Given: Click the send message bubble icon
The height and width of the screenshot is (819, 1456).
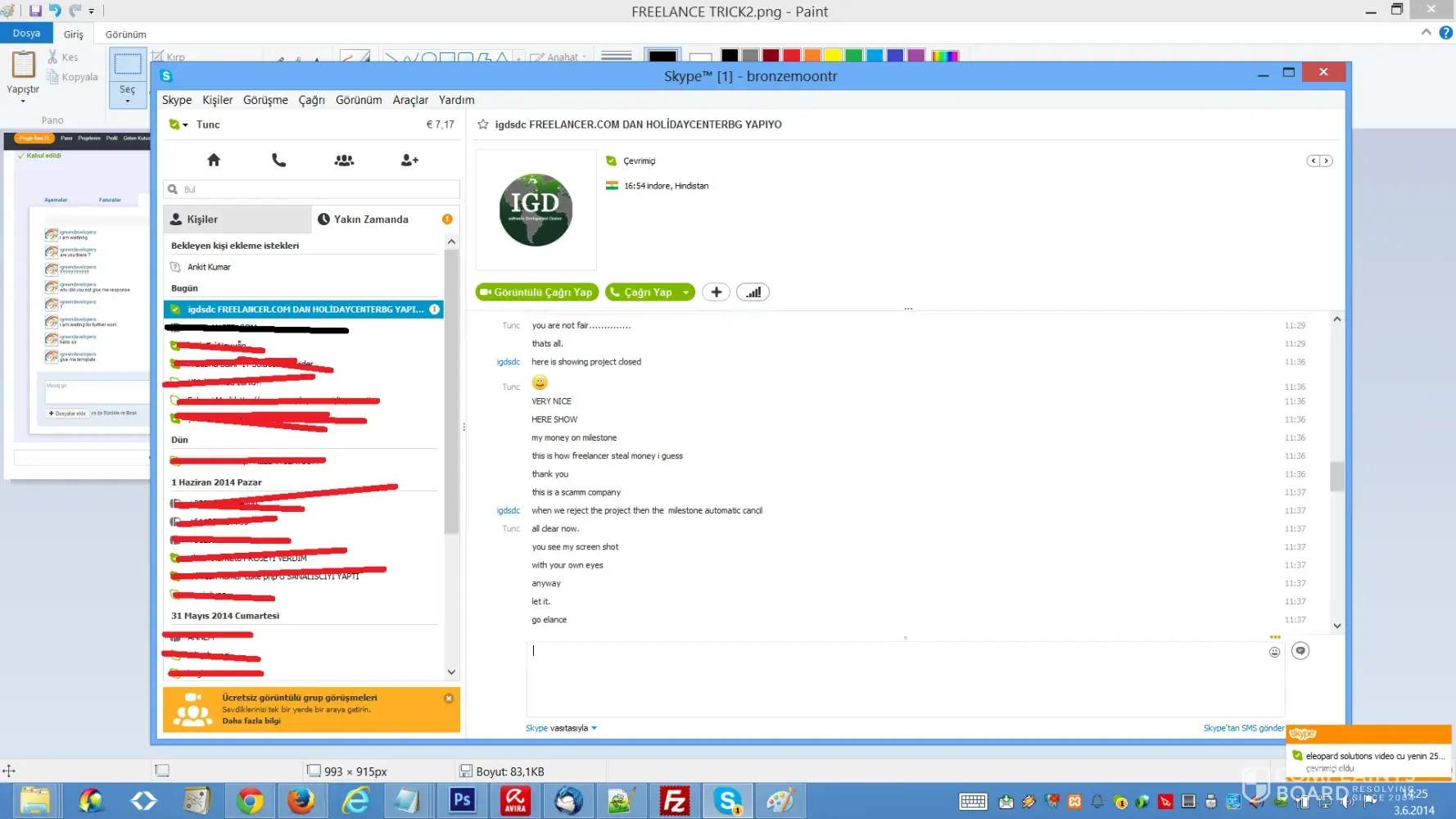Looking at the screenshot, I should pos(1300,651).
